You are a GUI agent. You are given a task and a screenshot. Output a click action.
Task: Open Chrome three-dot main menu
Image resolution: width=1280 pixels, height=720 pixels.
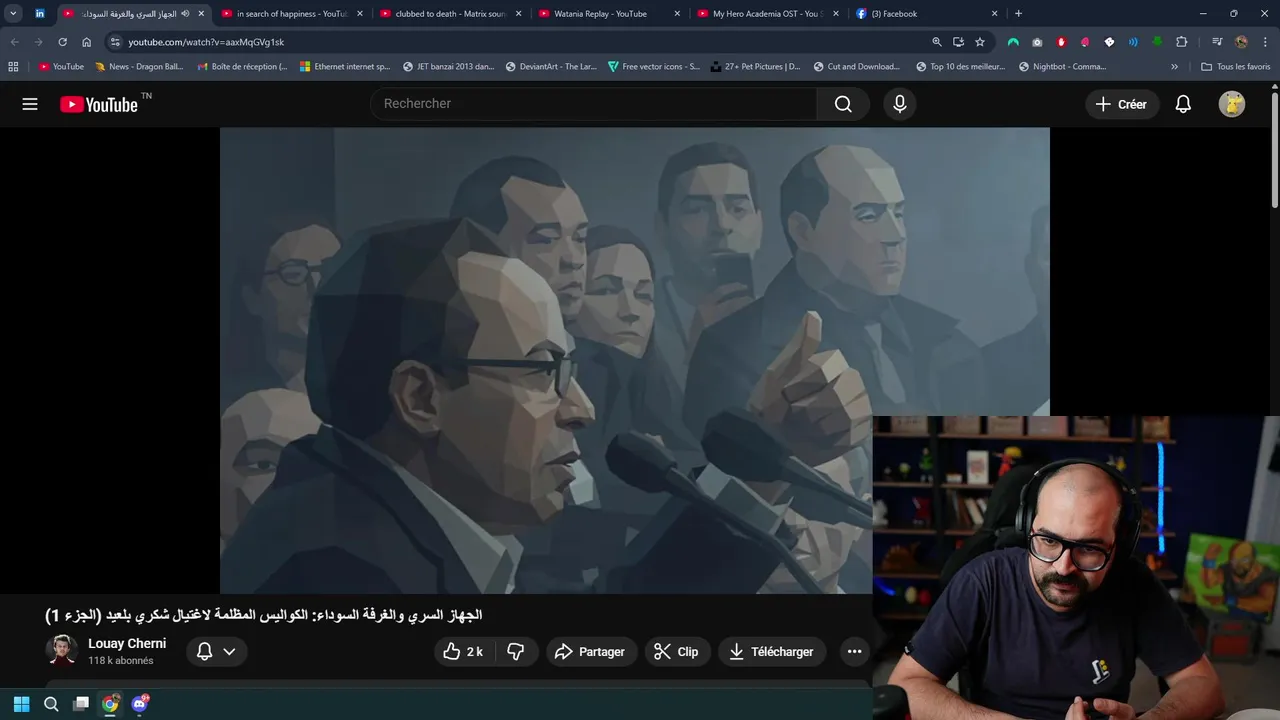point(1265,42)
